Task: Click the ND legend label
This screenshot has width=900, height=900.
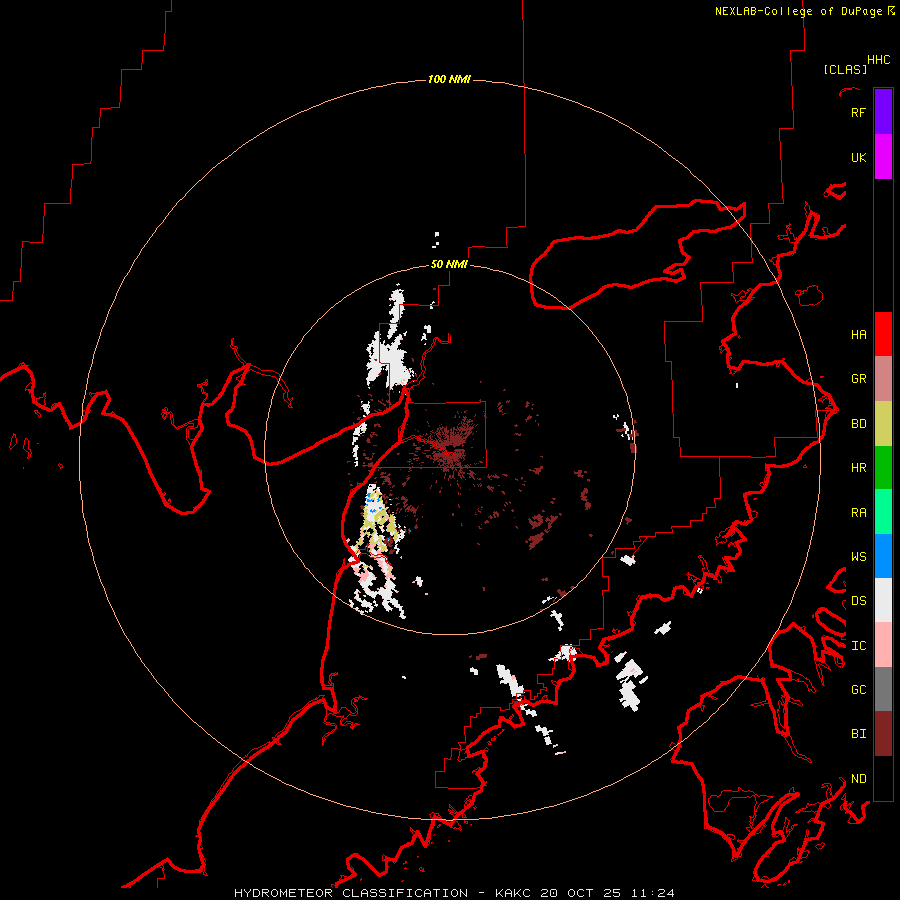Action: [x=858, y=778]
